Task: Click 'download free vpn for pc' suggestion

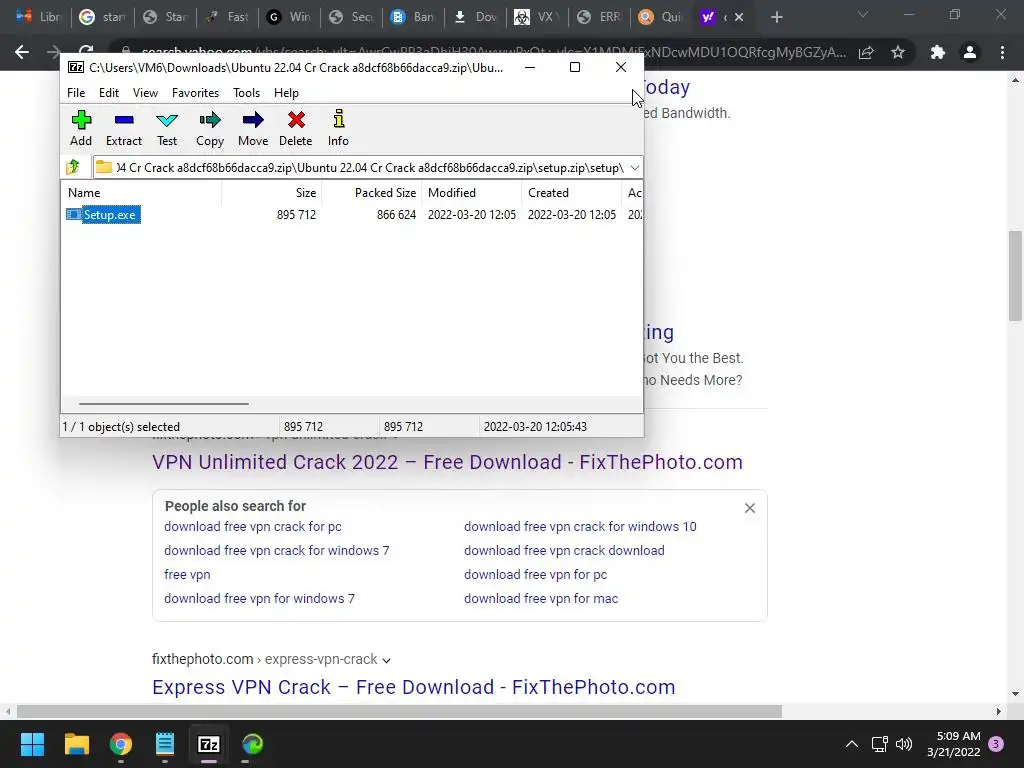Action: [x=536, y=575]
